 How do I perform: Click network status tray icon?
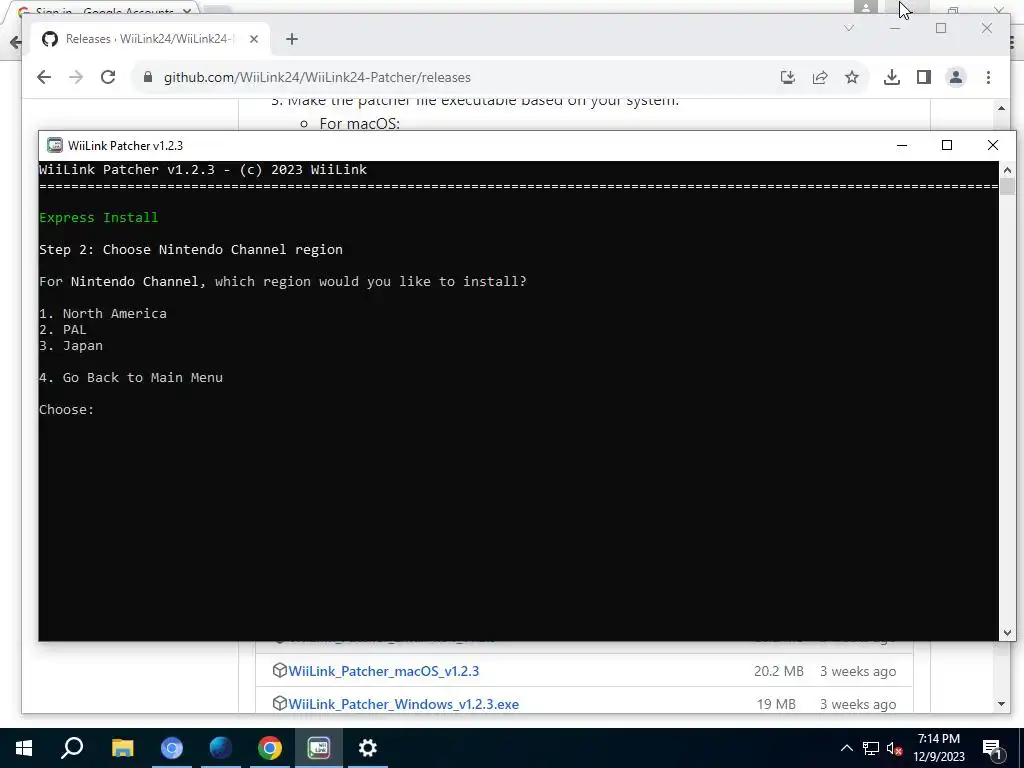(x=871, y=748)
